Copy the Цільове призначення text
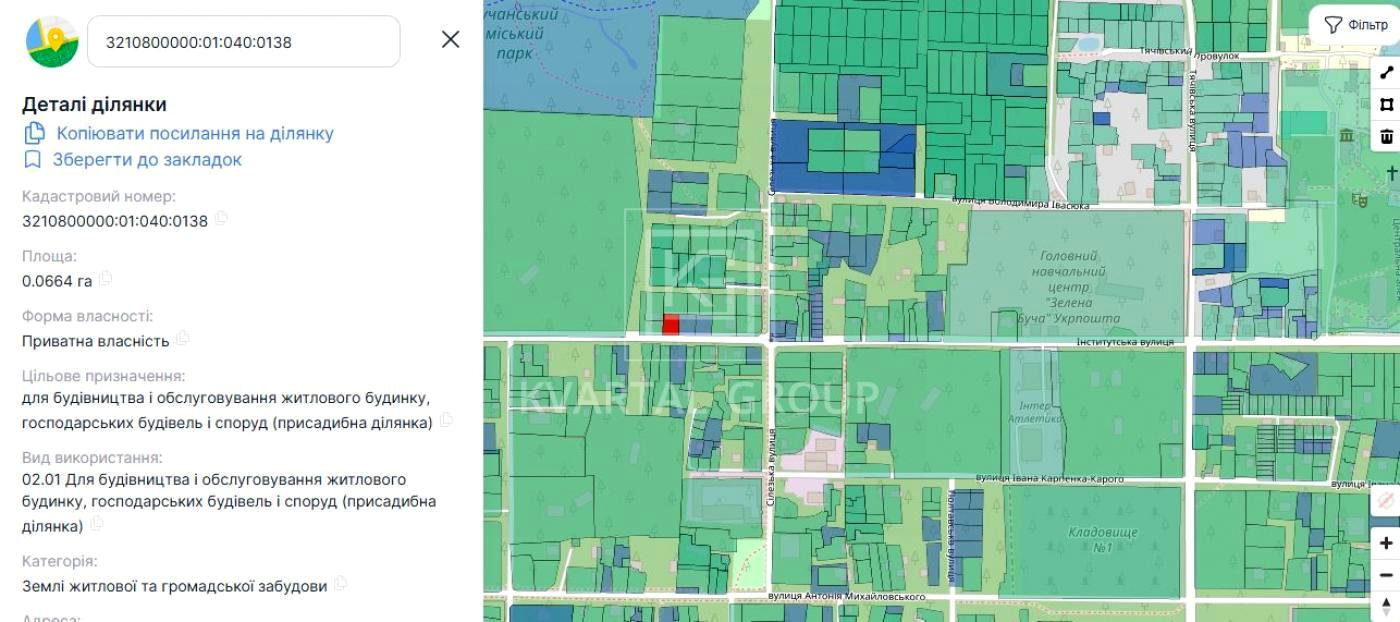 tap(446, 421)
